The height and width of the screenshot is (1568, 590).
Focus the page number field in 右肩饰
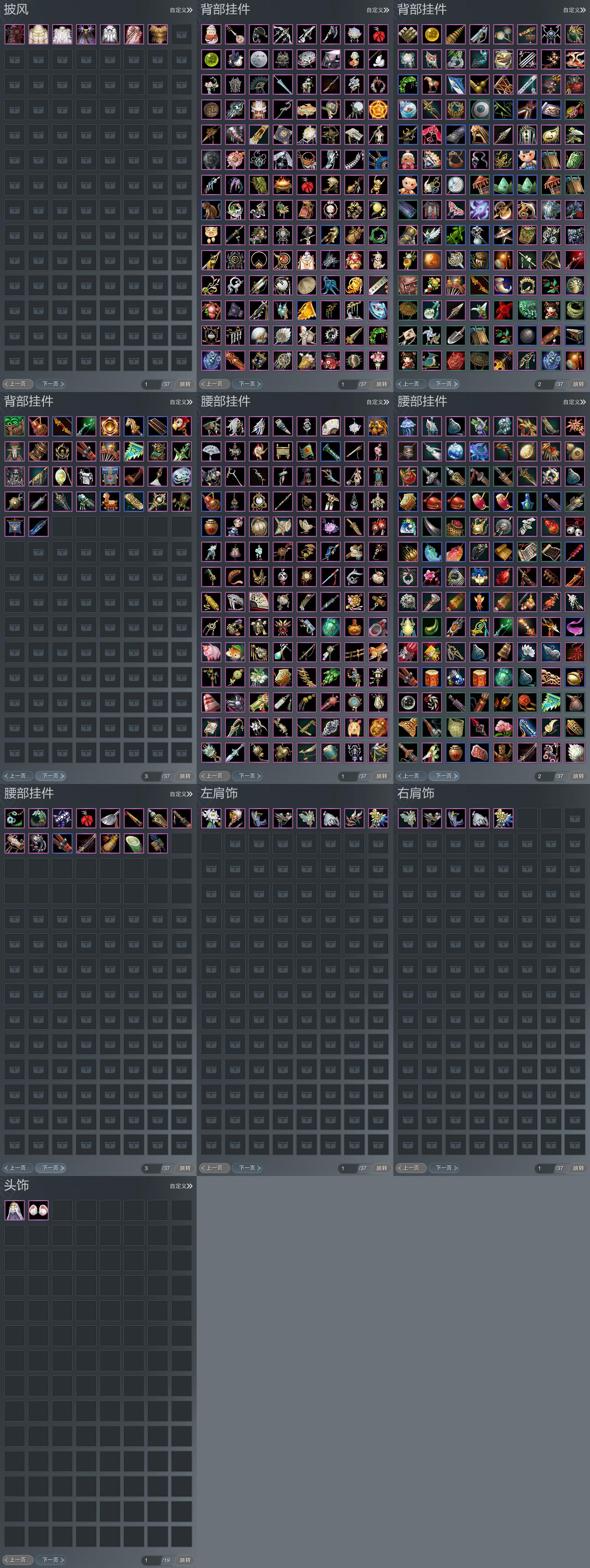(544, 1168)
